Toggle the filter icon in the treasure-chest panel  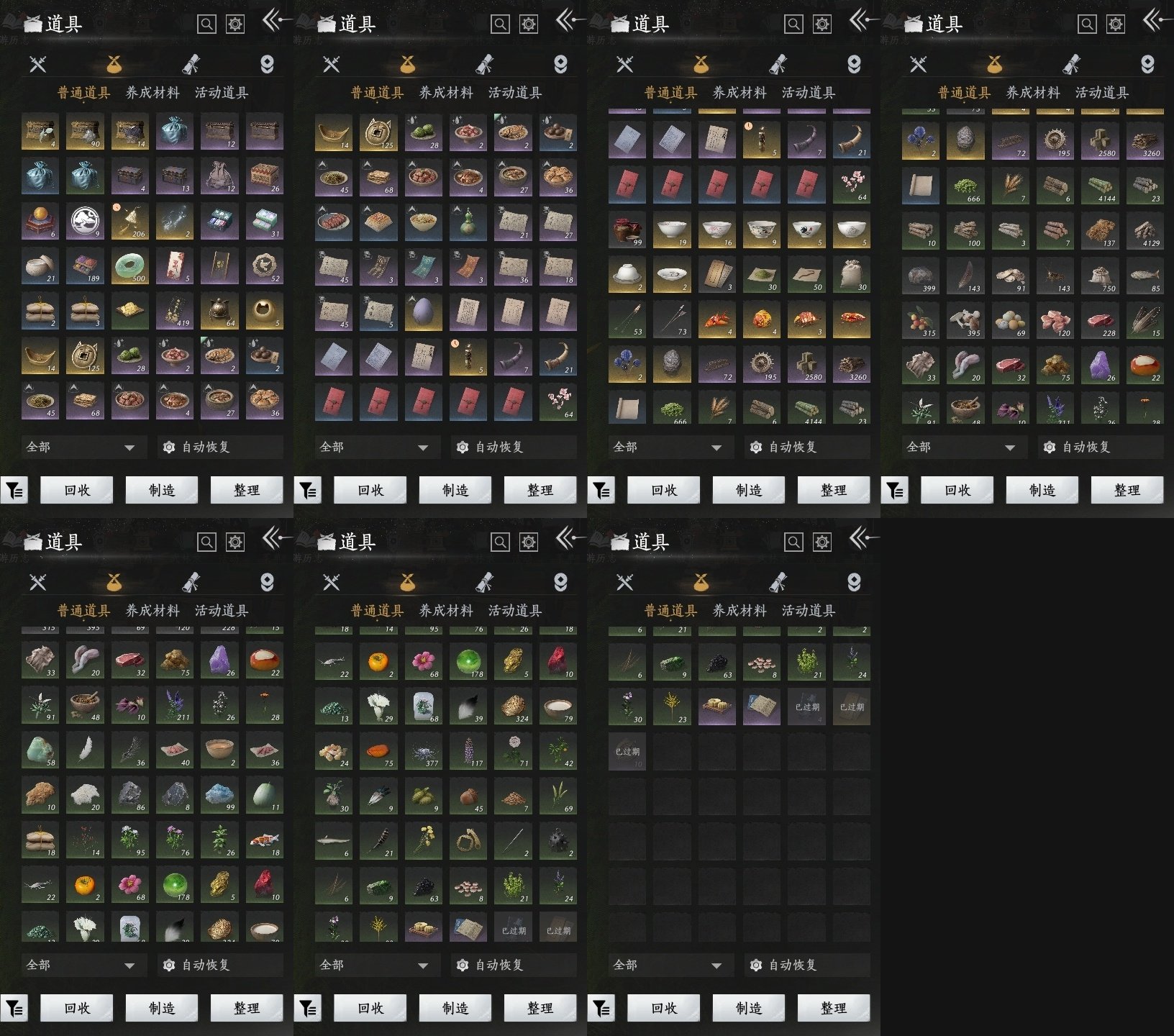pos(14,491)
